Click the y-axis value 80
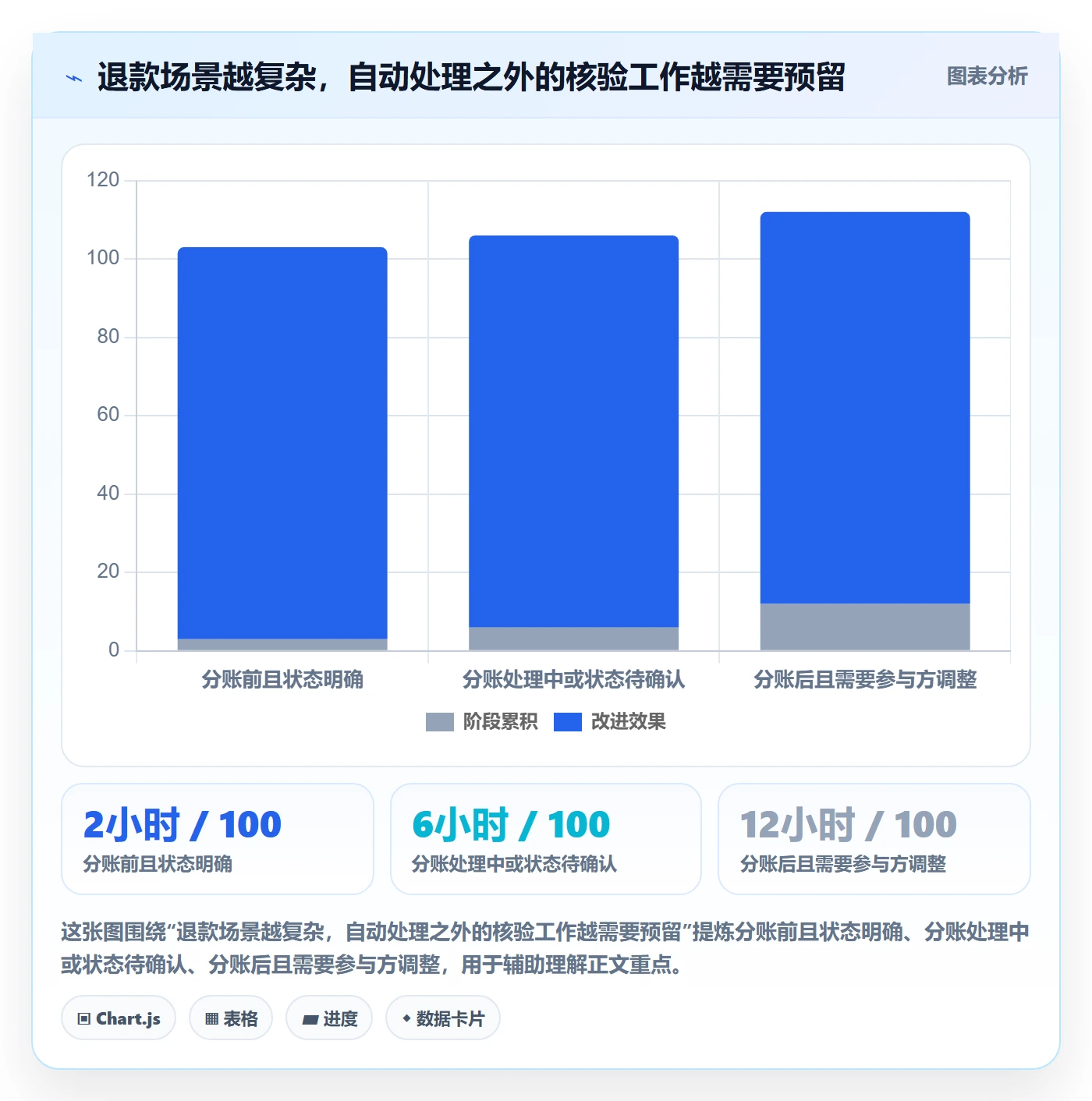The width and height of the screenshot is (1092, 1101). pyautogui.click(x=108, y=337)
